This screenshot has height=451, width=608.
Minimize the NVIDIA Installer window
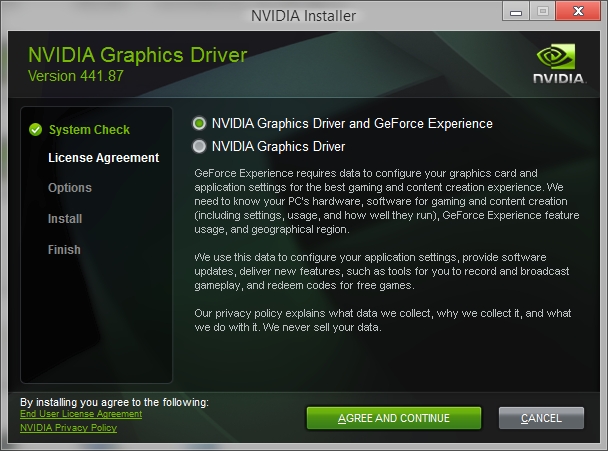click(x=516, y=11)
